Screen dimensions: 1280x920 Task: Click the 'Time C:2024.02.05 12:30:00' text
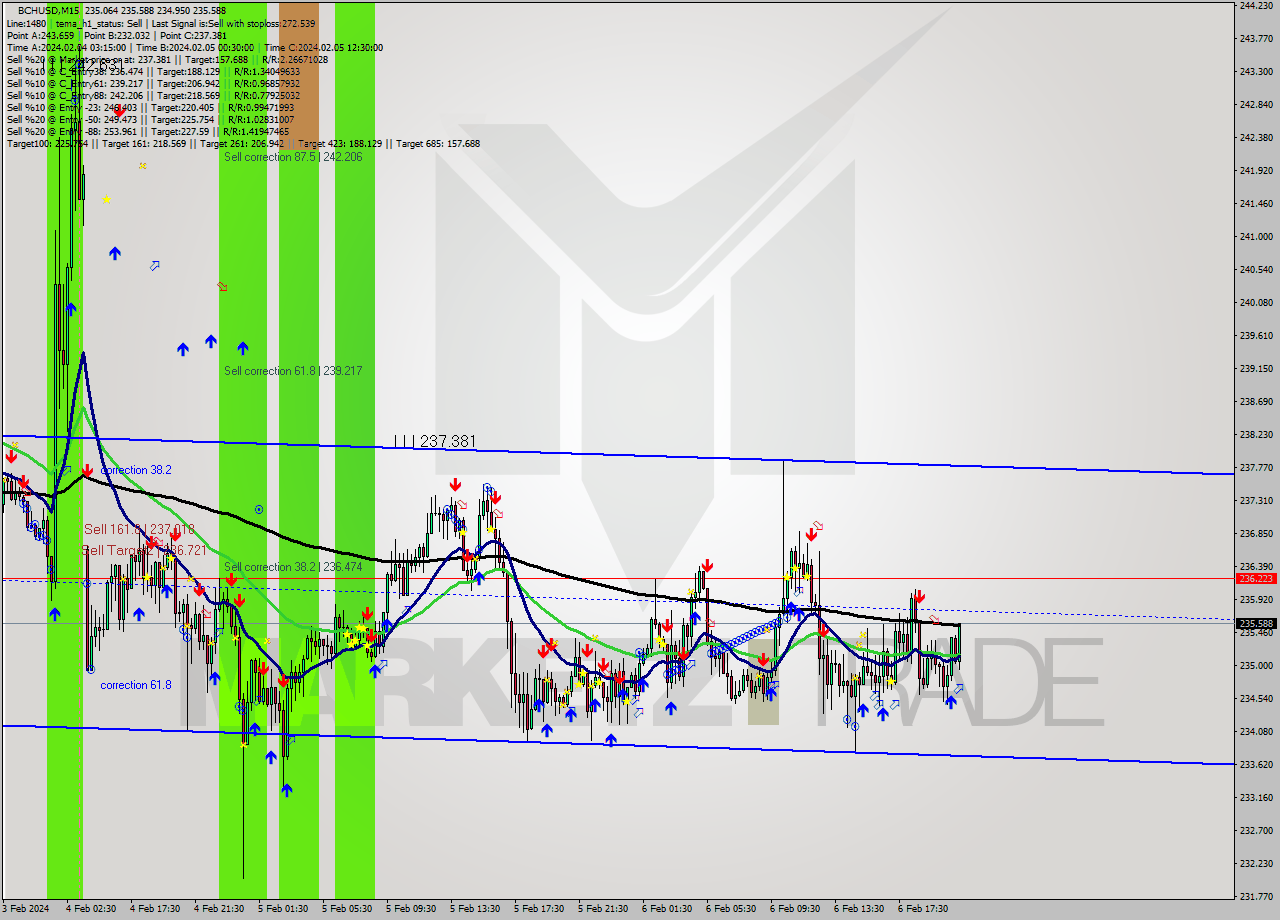click(324, 47)
